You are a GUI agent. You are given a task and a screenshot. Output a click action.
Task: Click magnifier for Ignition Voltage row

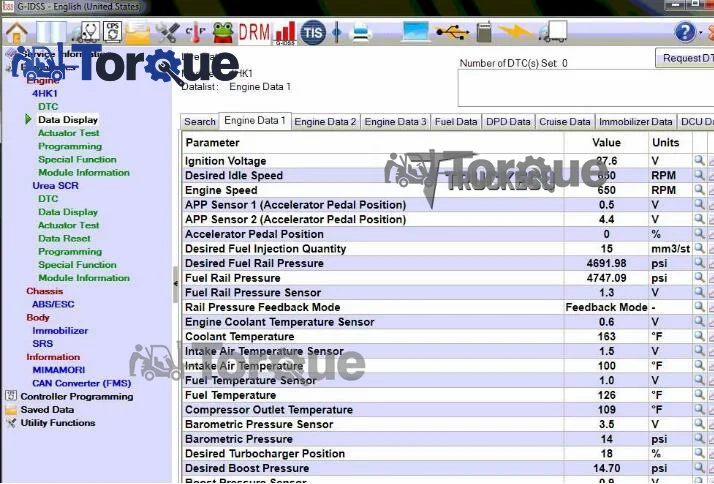pyautogui.click(x=699, y=160)
